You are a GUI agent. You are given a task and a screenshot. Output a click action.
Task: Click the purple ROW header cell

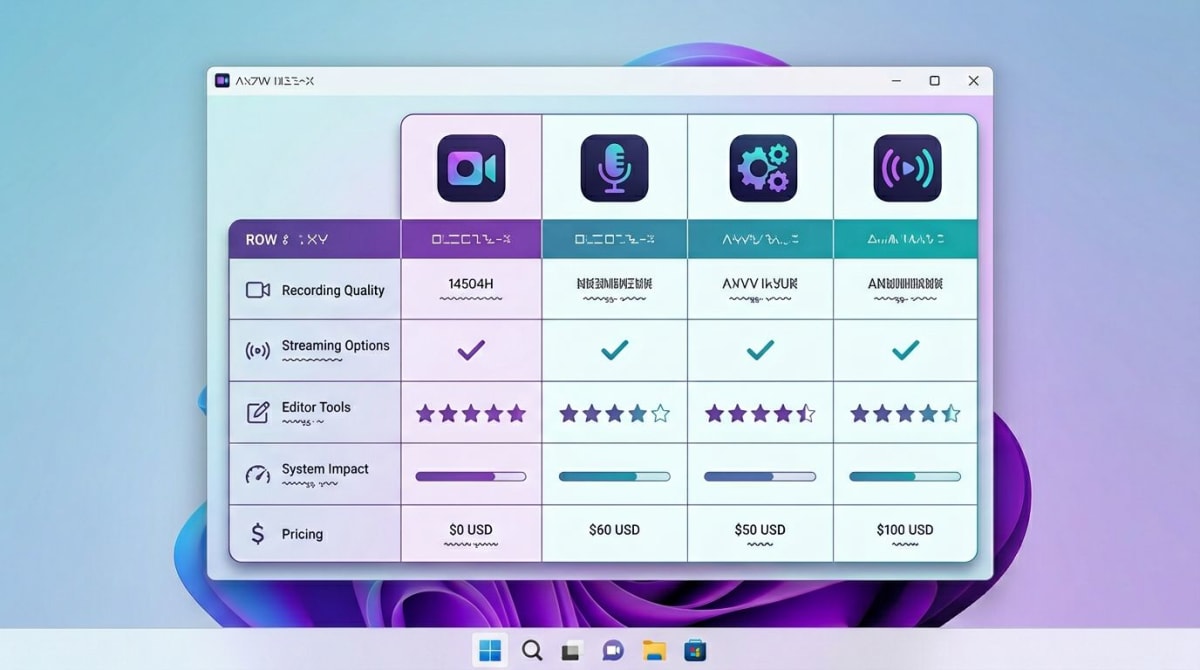pos(315,240)
